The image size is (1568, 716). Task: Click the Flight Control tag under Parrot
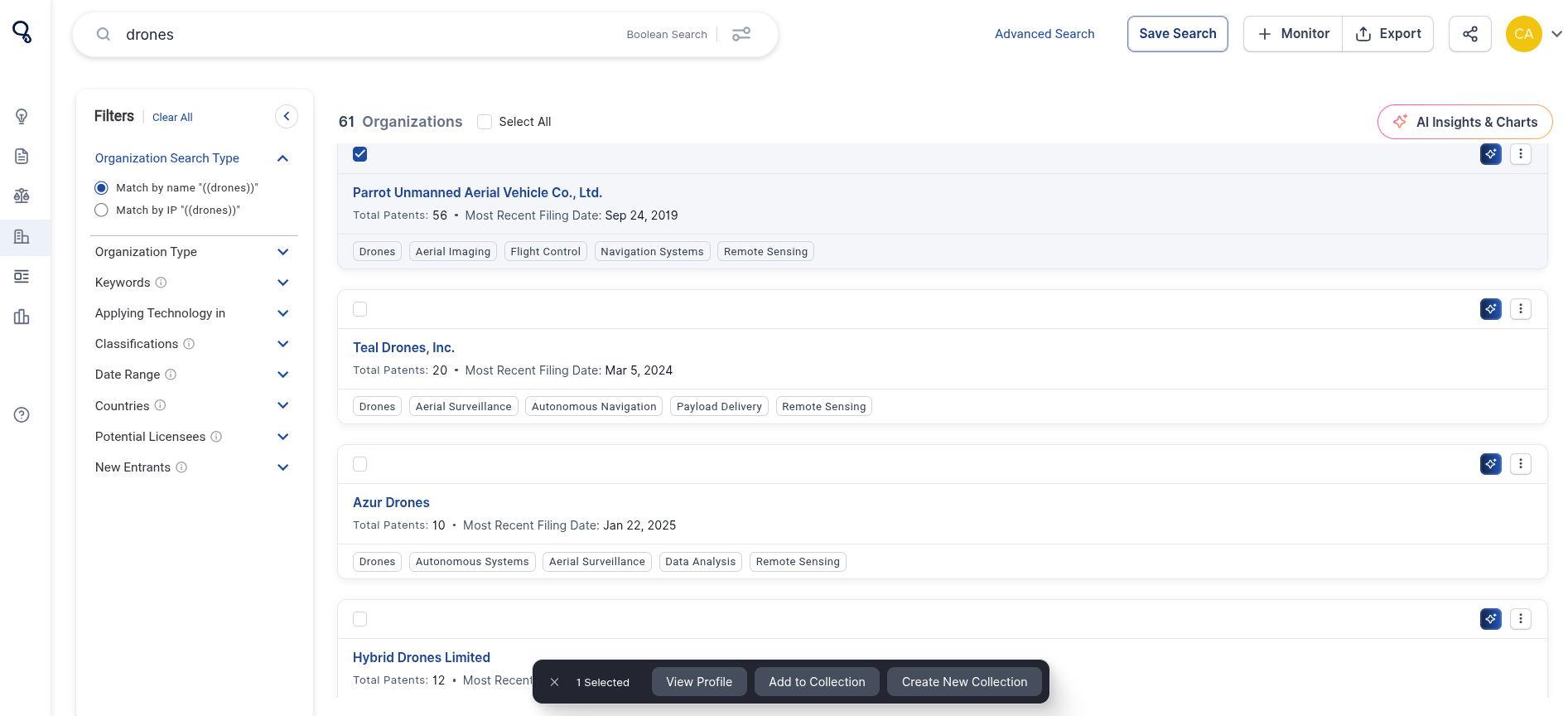(546, 251)
